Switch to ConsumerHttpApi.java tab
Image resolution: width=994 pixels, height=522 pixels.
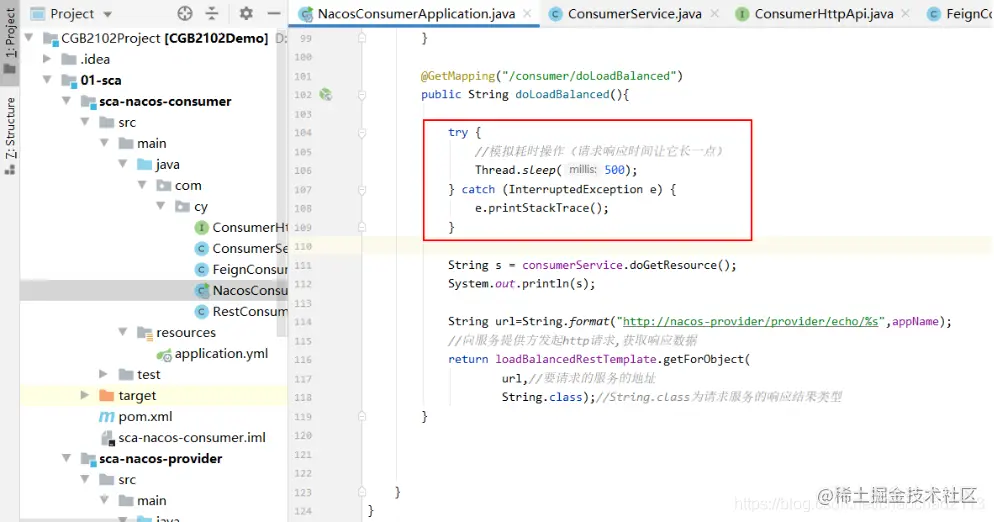point(823,14)
